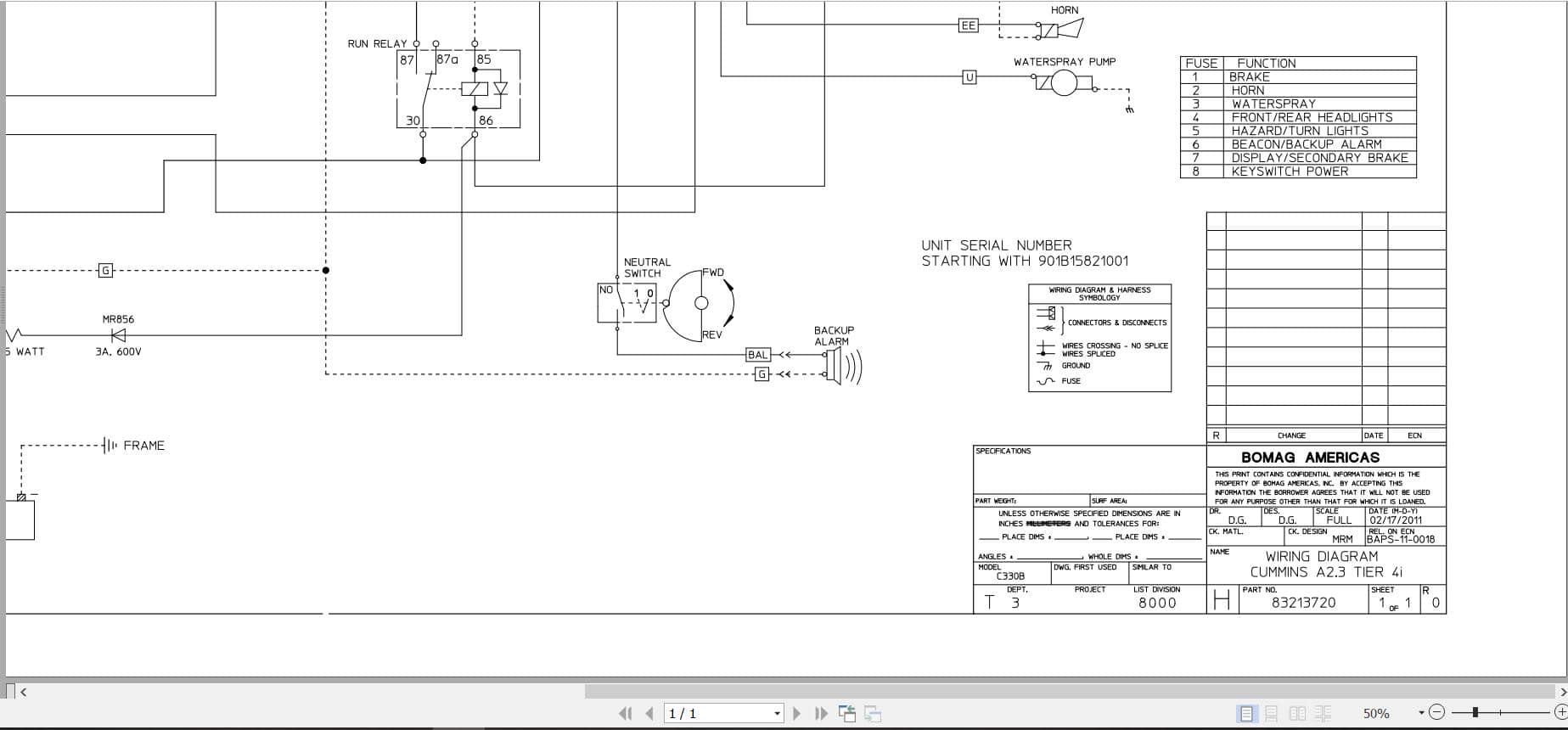1568x730 pixels.
Task: Select facing pages view mode
Action: [x=1298, y=714]
